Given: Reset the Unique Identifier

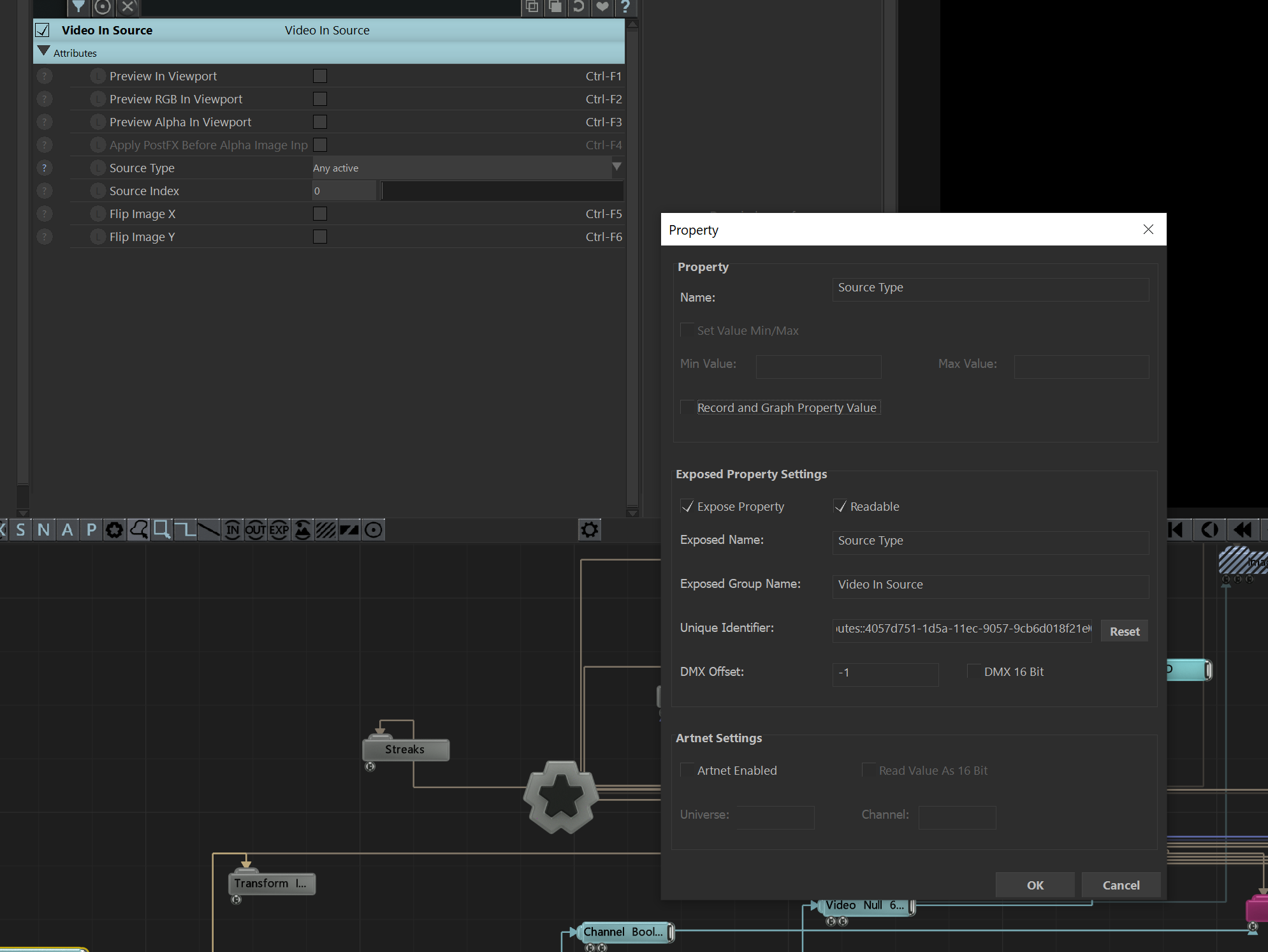Looking at the screenshot, I should pyautogui.click(x=1125, y=631).
